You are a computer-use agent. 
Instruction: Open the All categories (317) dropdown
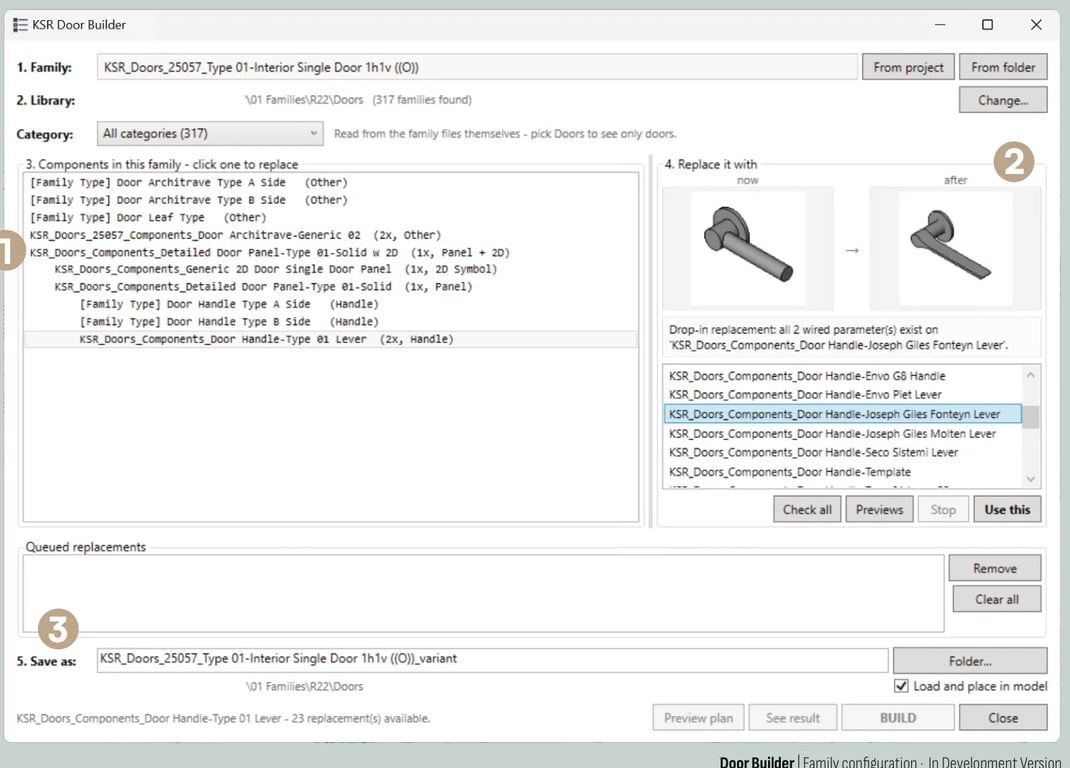pyautogui.click(x=209, y=133)
